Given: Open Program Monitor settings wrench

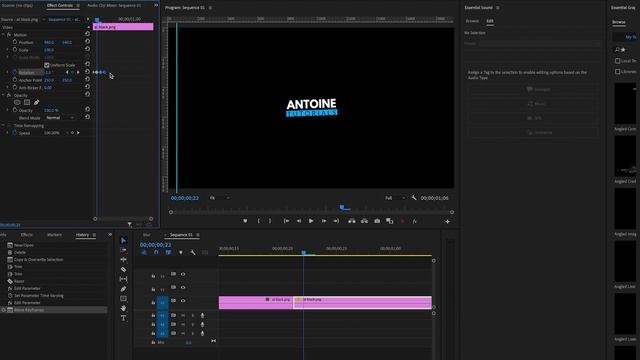Looking at the screenshot, I should point(414,198).
